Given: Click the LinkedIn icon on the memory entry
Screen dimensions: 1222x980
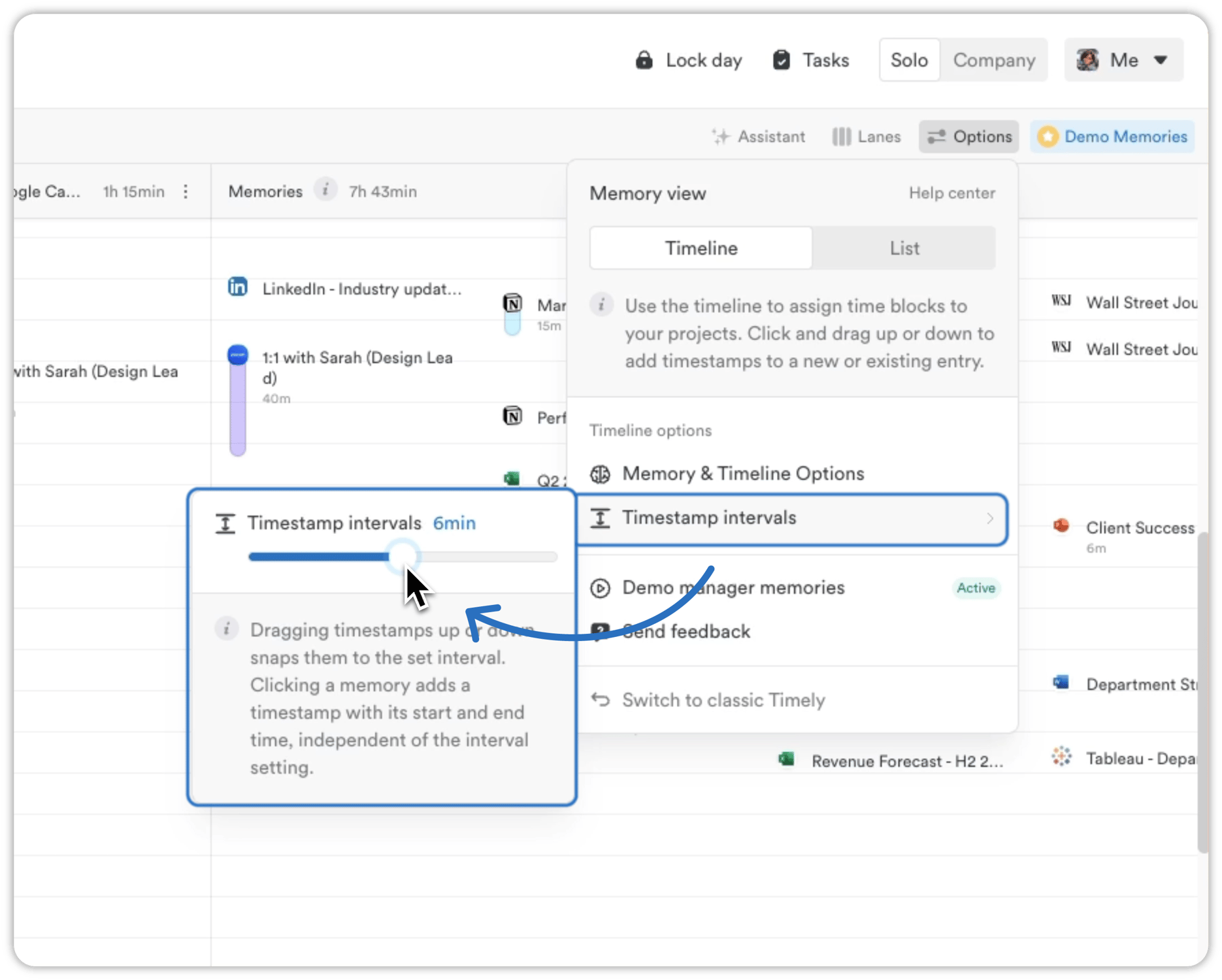Looking at the screenshot, I should (238, 287).
